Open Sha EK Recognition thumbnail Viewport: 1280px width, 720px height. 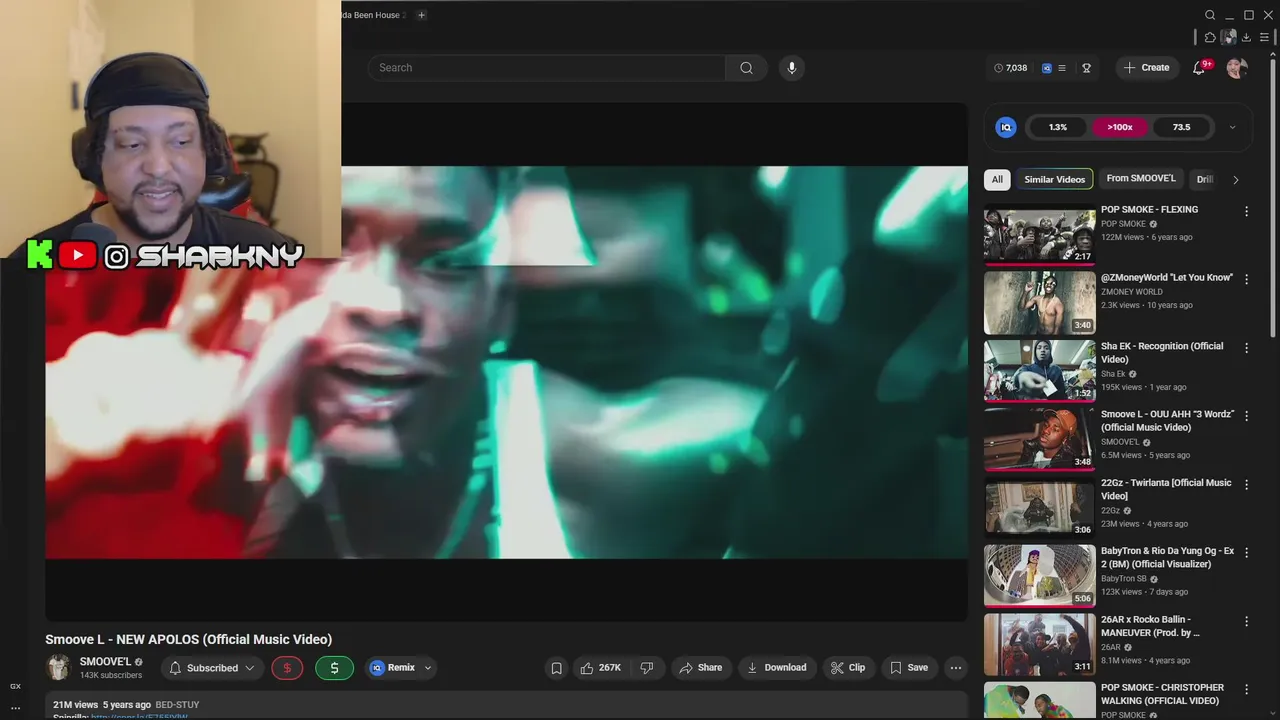point(1040,371)
